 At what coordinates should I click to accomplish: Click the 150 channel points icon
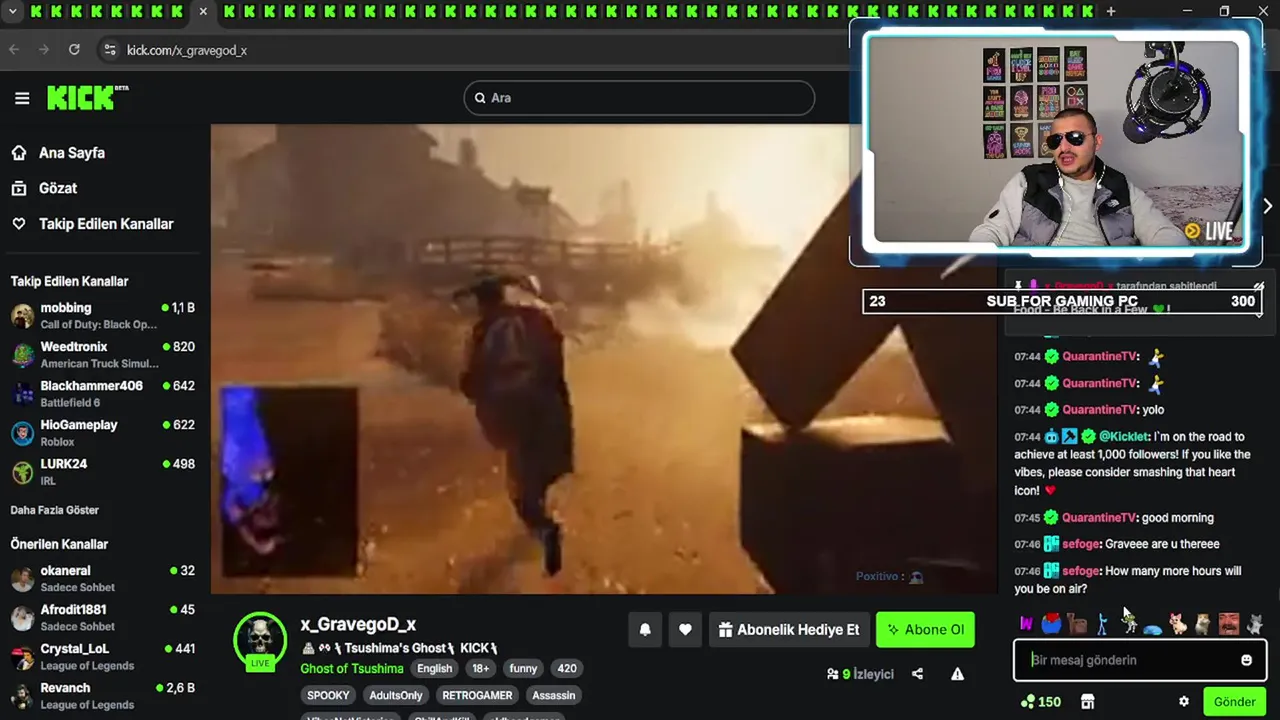click(1027, 702)
